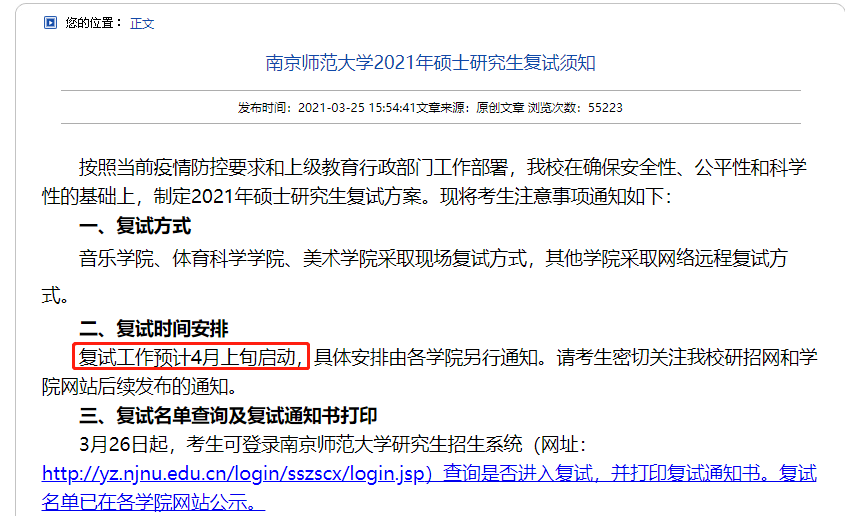Select the heading 一、复试方式
Viewport: 845px width, 516px height.
click(x=135, y=227)
